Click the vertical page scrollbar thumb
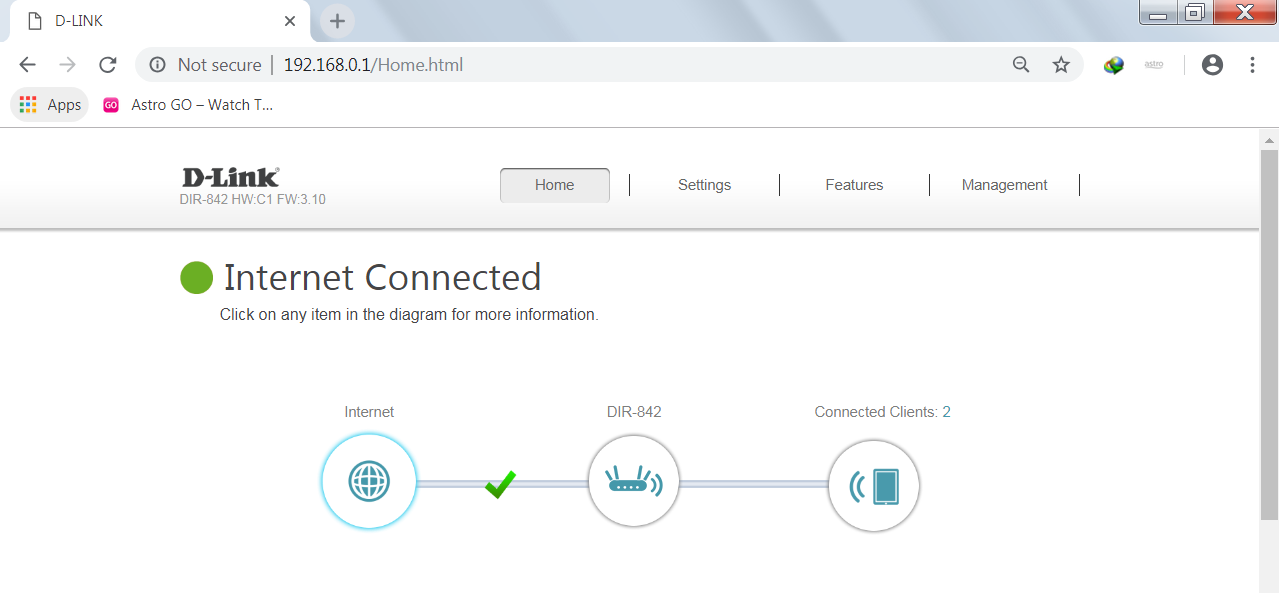Screen dimensions: 1279x593 click(x=1269, y=335)
